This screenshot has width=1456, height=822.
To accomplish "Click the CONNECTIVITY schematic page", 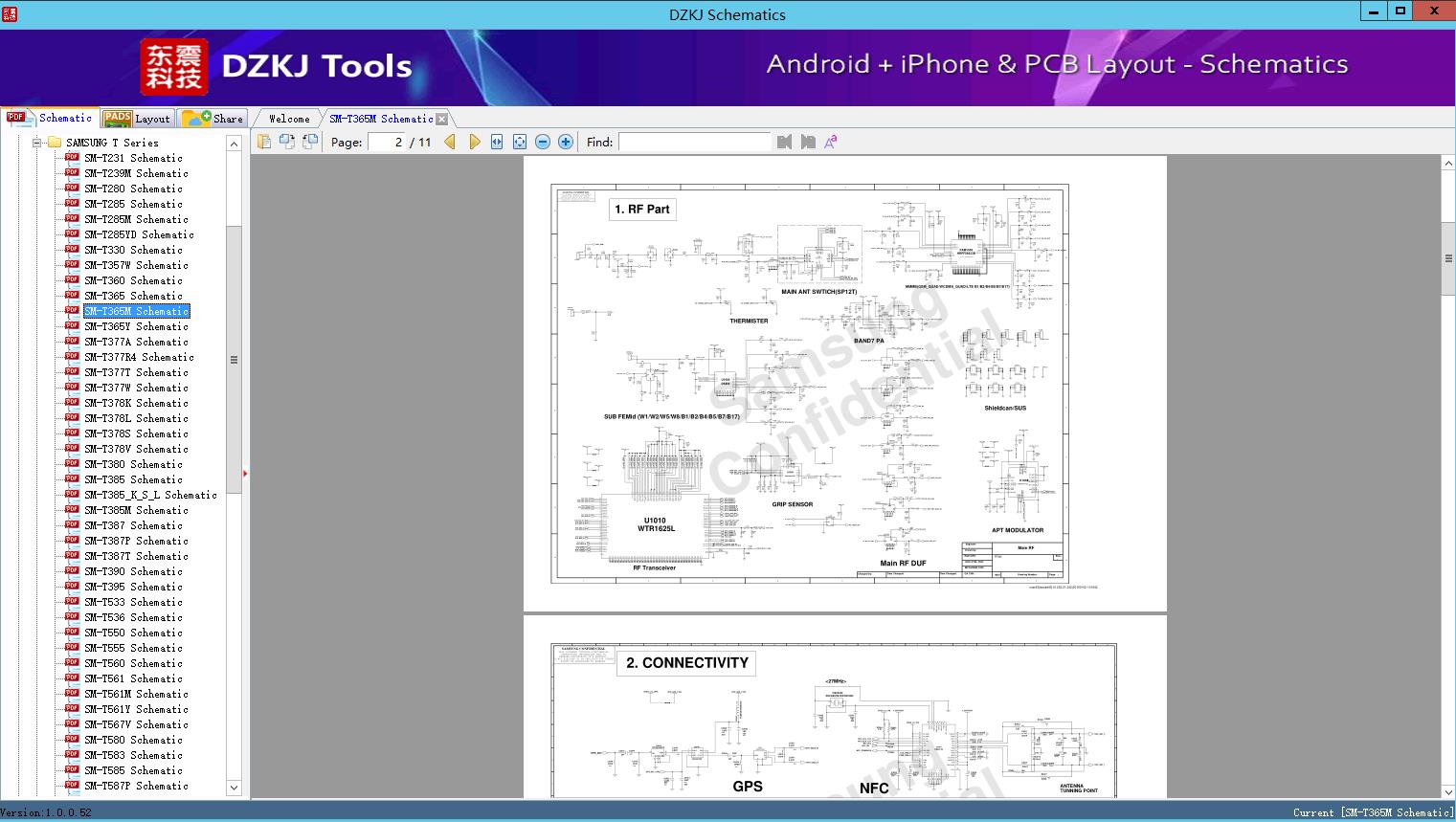I will (845, 707).
